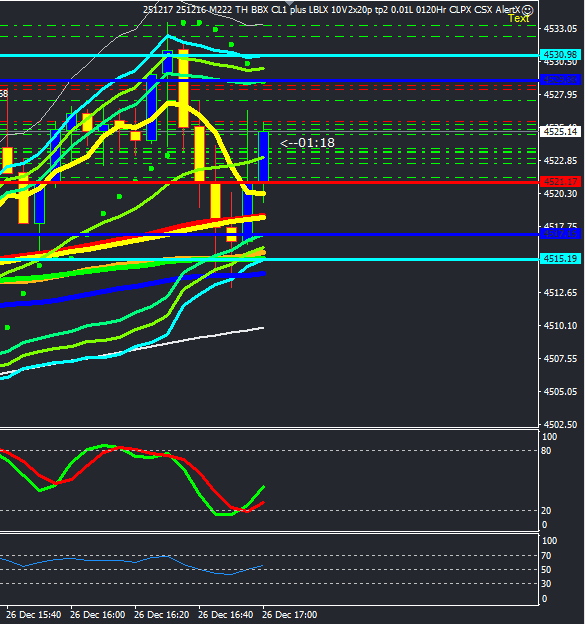Click the cyan 4530.98 price tag
Screen dimensions: 586x624
click(x=560, y=55)
